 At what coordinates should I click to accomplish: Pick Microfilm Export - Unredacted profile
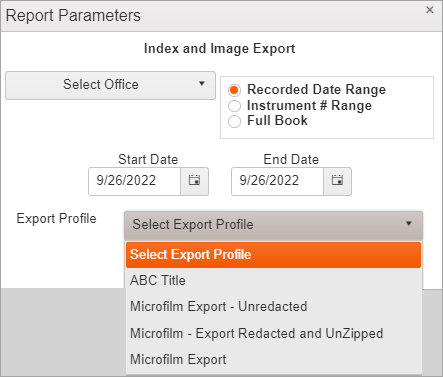point(273,307)
